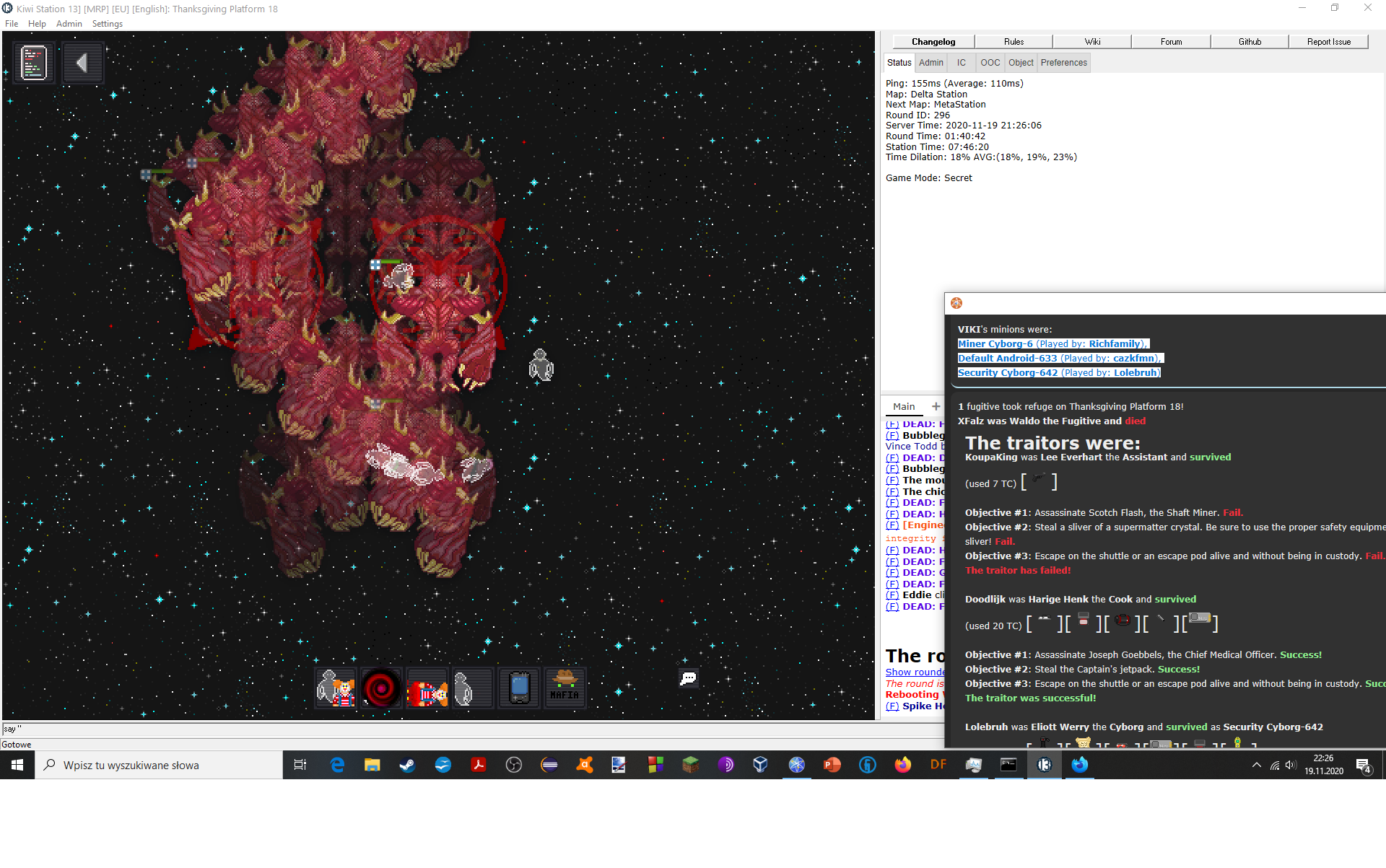Viewport: 1386px width, 868px height.
Task: Open the File menu
Action: point(12,24)
